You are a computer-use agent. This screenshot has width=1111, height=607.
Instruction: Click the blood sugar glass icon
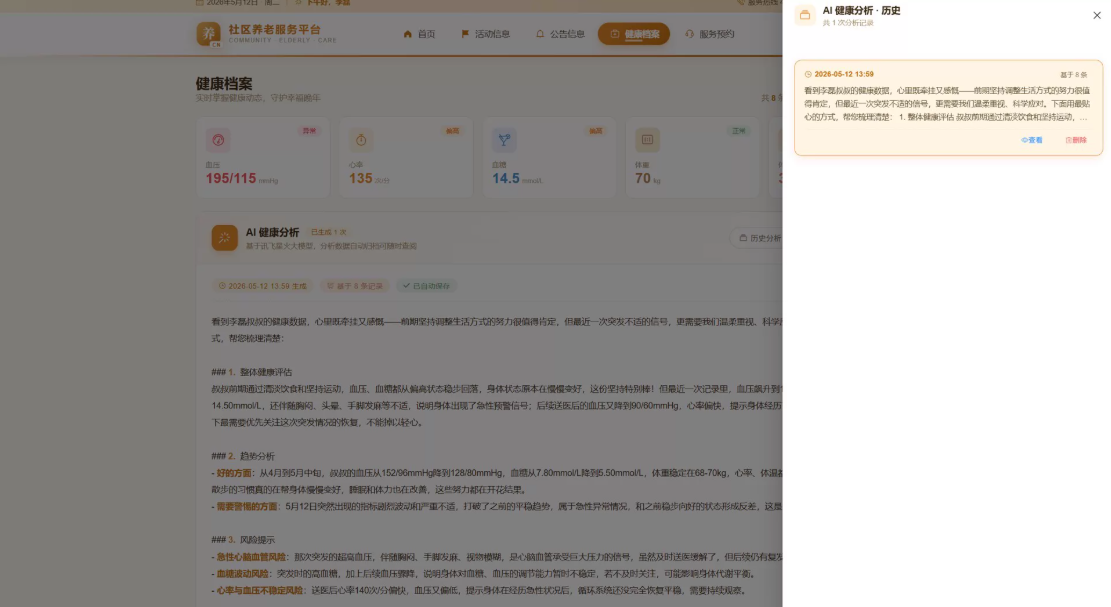tap(504, 140)
